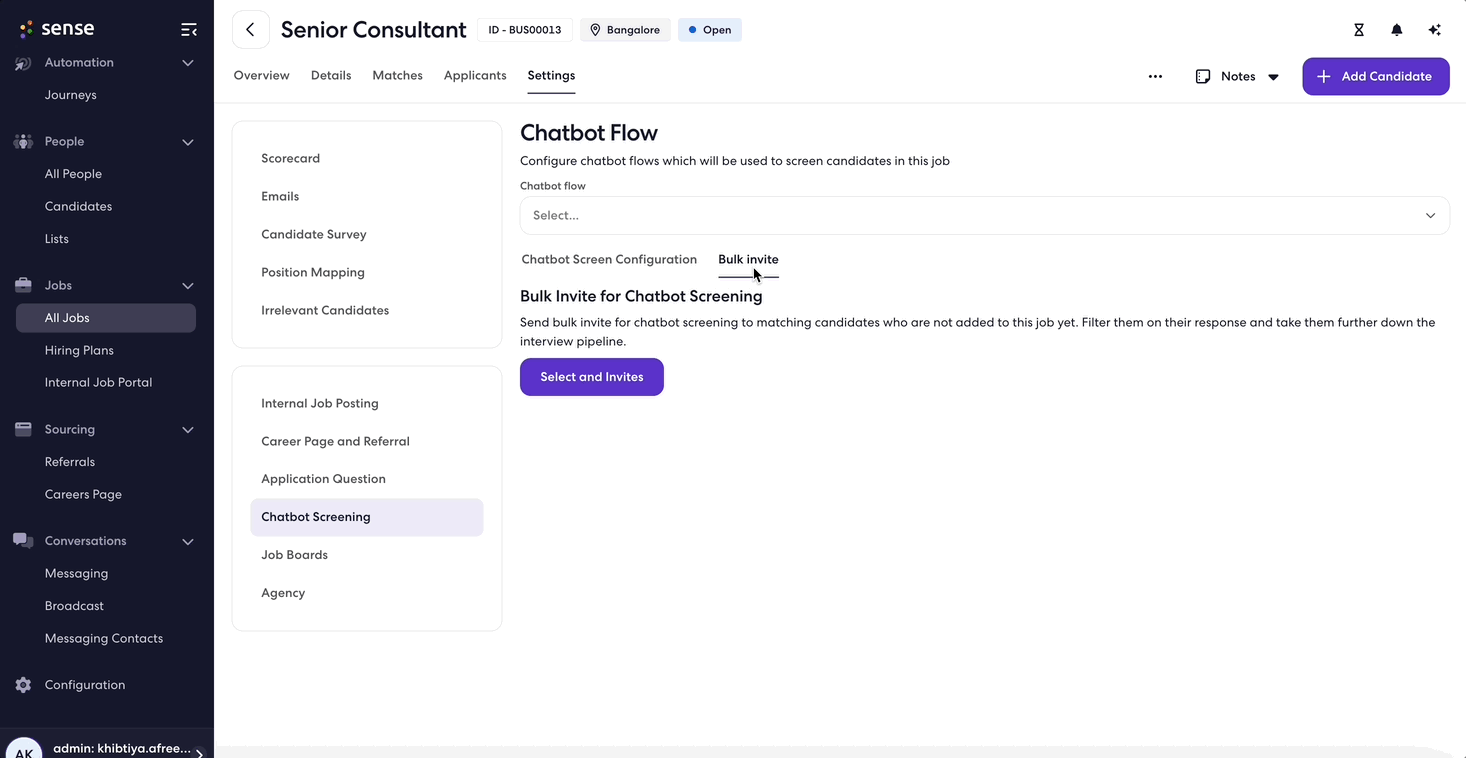Open the Chatbot flow Select dropdown
Image resolution: width=1466 pixels, height=758 pixels.
click(984, 216)
